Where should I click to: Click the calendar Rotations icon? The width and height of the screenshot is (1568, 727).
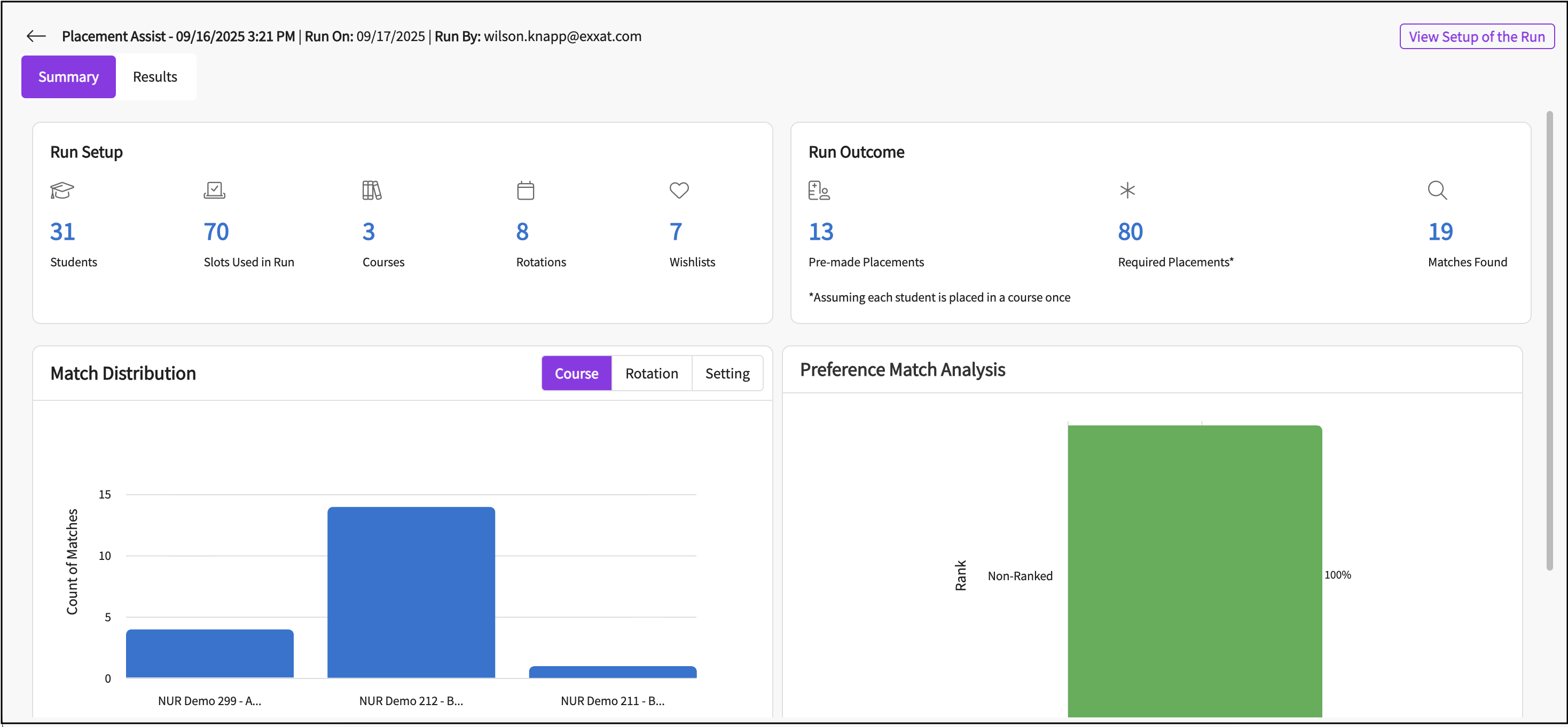click(526, 191)
